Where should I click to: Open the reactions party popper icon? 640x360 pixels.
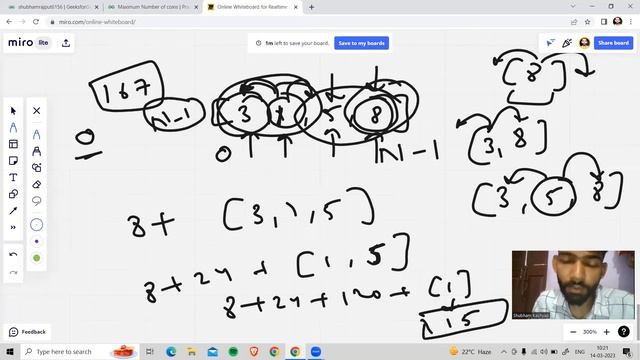[x=567, y=43]
